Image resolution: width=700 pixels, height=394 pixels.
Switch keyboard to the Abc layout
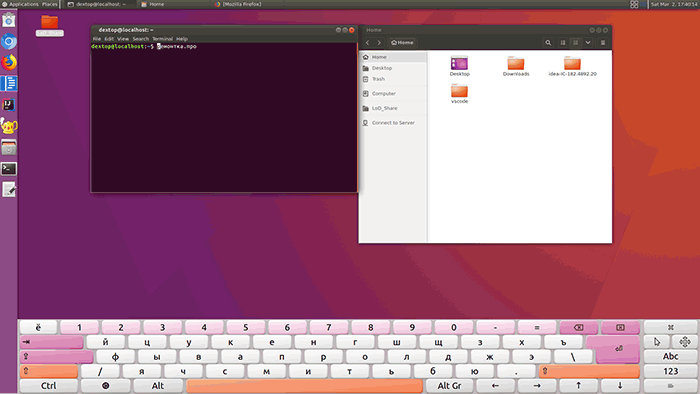tap(671, 357)
